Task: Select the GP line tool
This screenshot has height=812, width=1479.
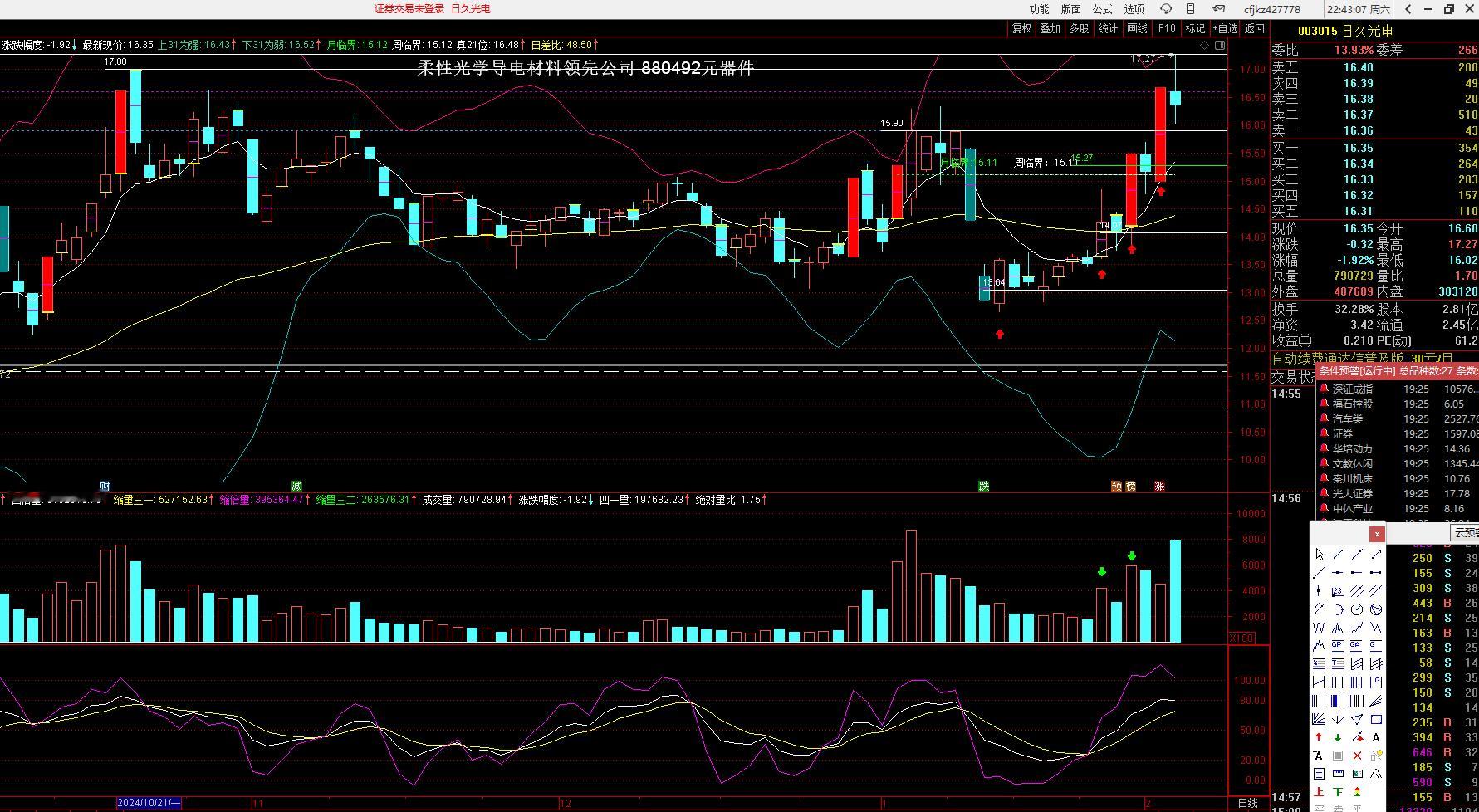Action: [1337, 646]
